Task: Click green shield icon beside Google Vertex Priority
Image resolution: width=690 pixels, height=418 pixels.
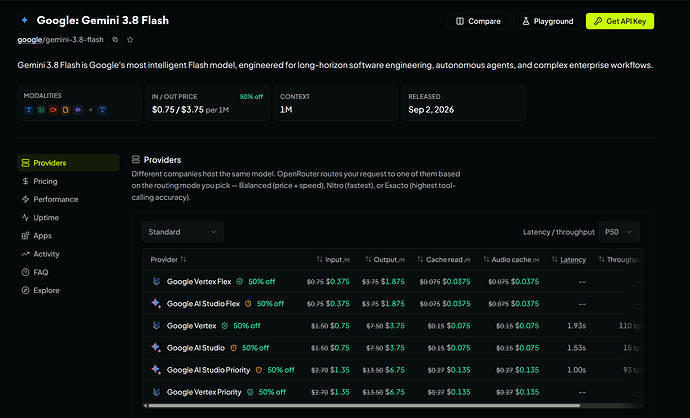Action: click(x=250, y=392)
